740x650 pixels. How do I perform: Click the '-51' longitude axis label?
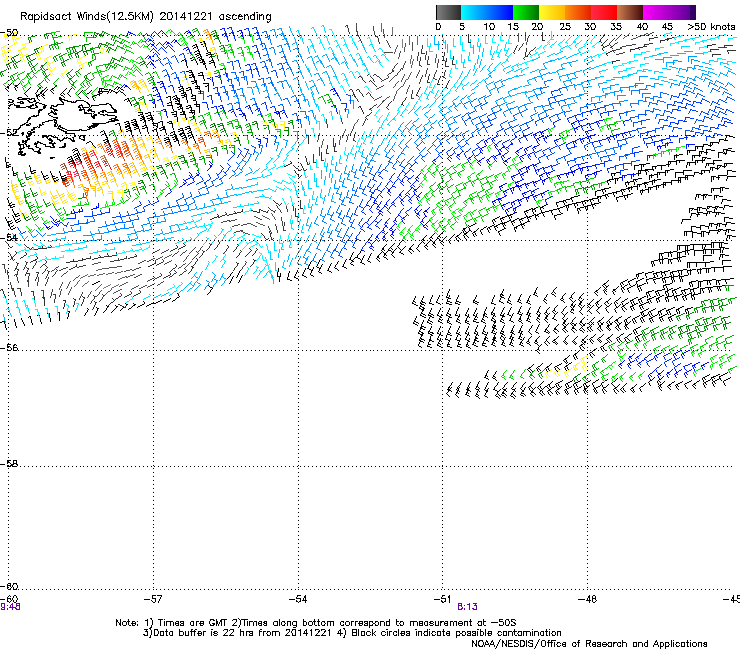point(442,599)
